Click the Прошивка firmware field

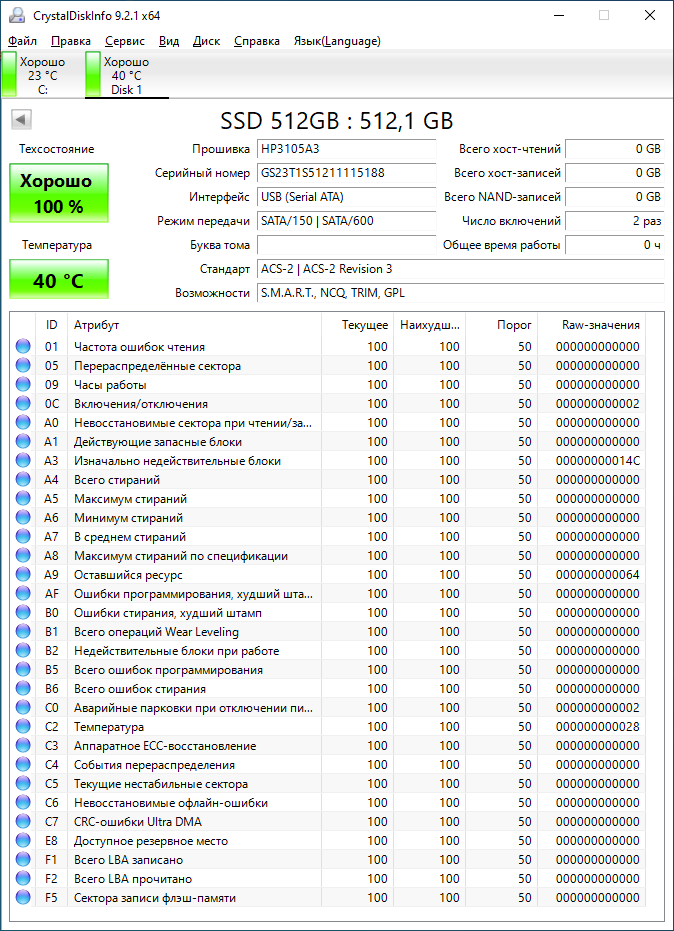347,149
